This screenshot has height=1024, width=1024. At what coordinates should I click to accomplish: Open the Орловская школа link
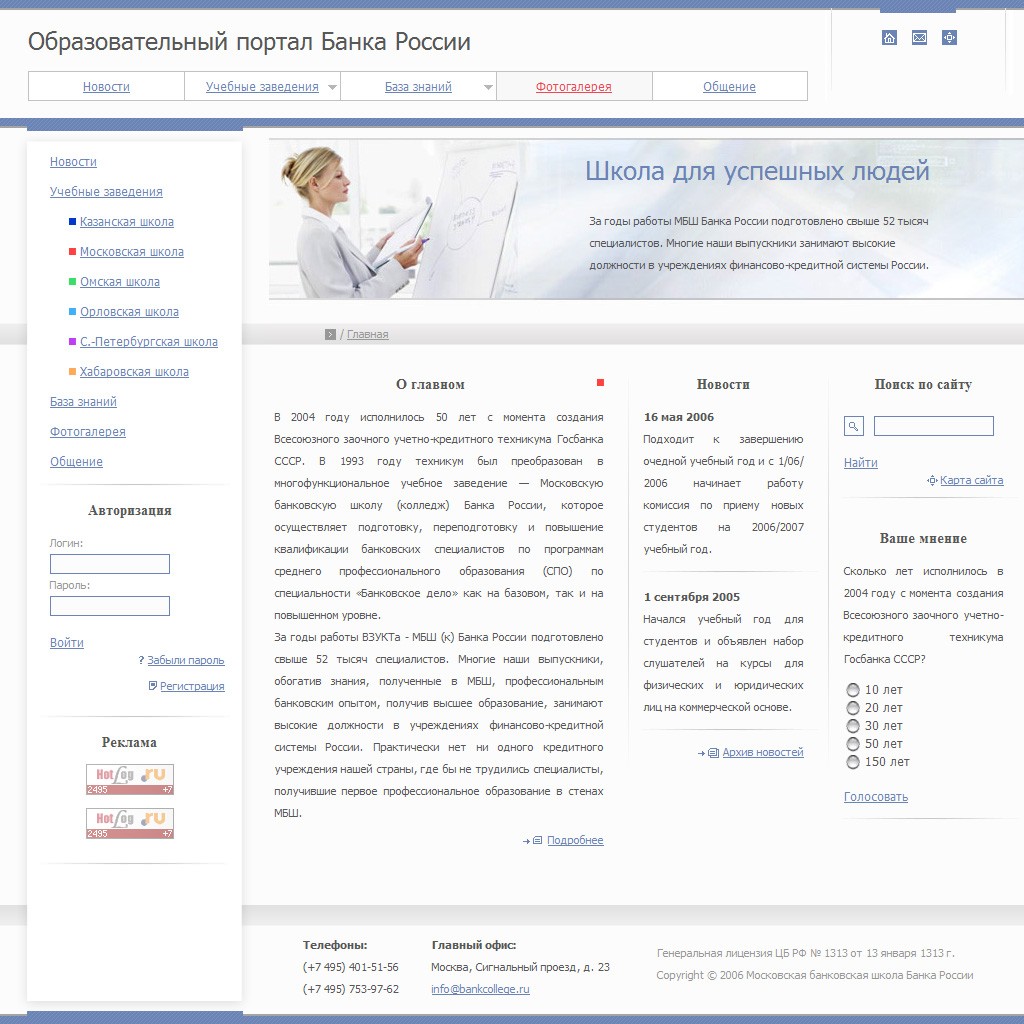point(129,312)
